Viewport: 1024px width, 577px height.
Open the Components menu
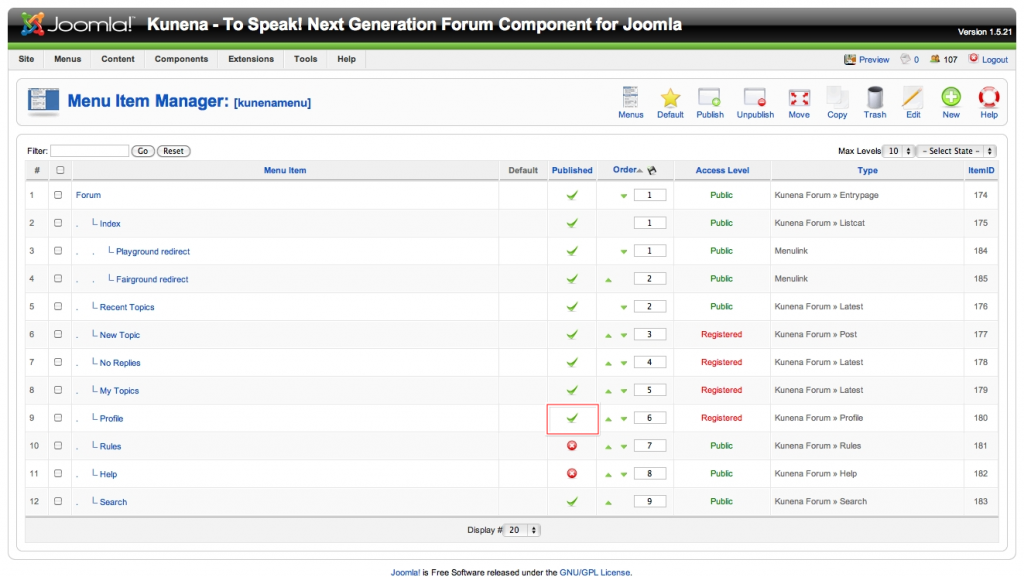pyautogui.click(x=181, y=59)
